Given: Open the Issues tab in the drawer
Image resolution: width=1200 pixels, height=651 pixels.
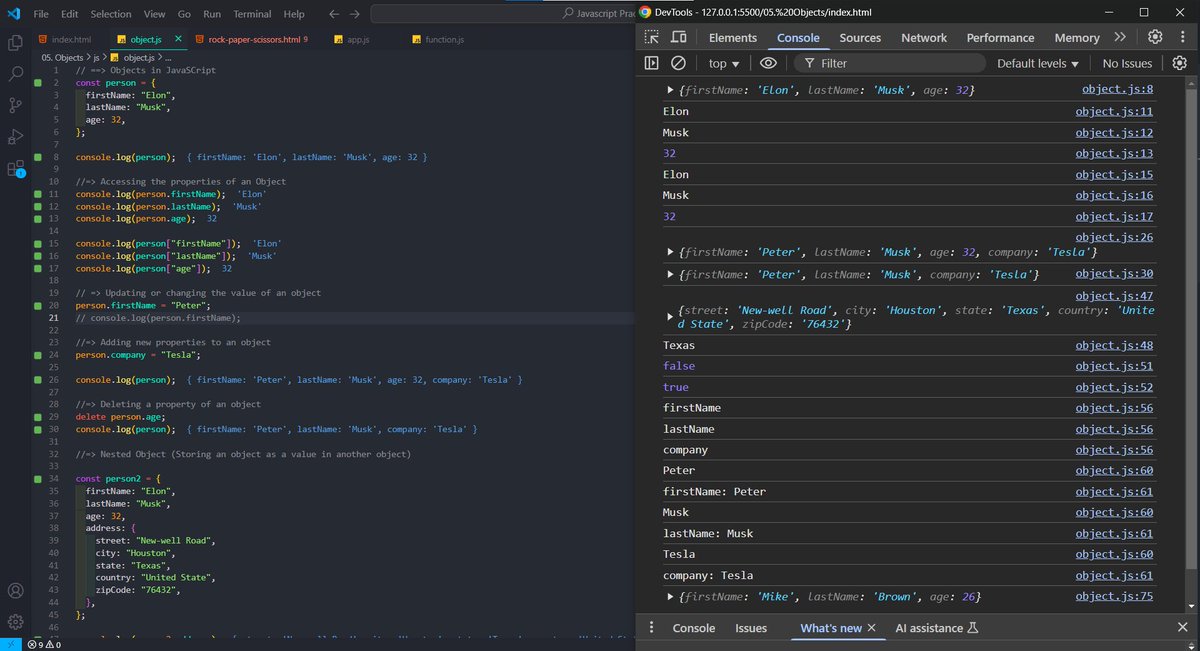Looking at the screenshot, I should 751,628.
